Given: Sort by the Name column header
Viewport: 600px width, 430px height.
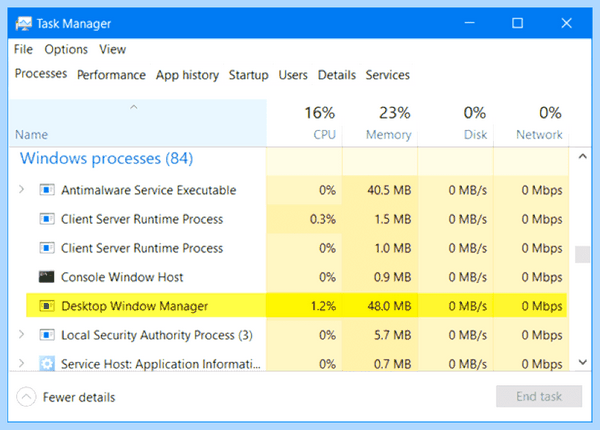Looking at the screenshot, I should click(138, 123).
